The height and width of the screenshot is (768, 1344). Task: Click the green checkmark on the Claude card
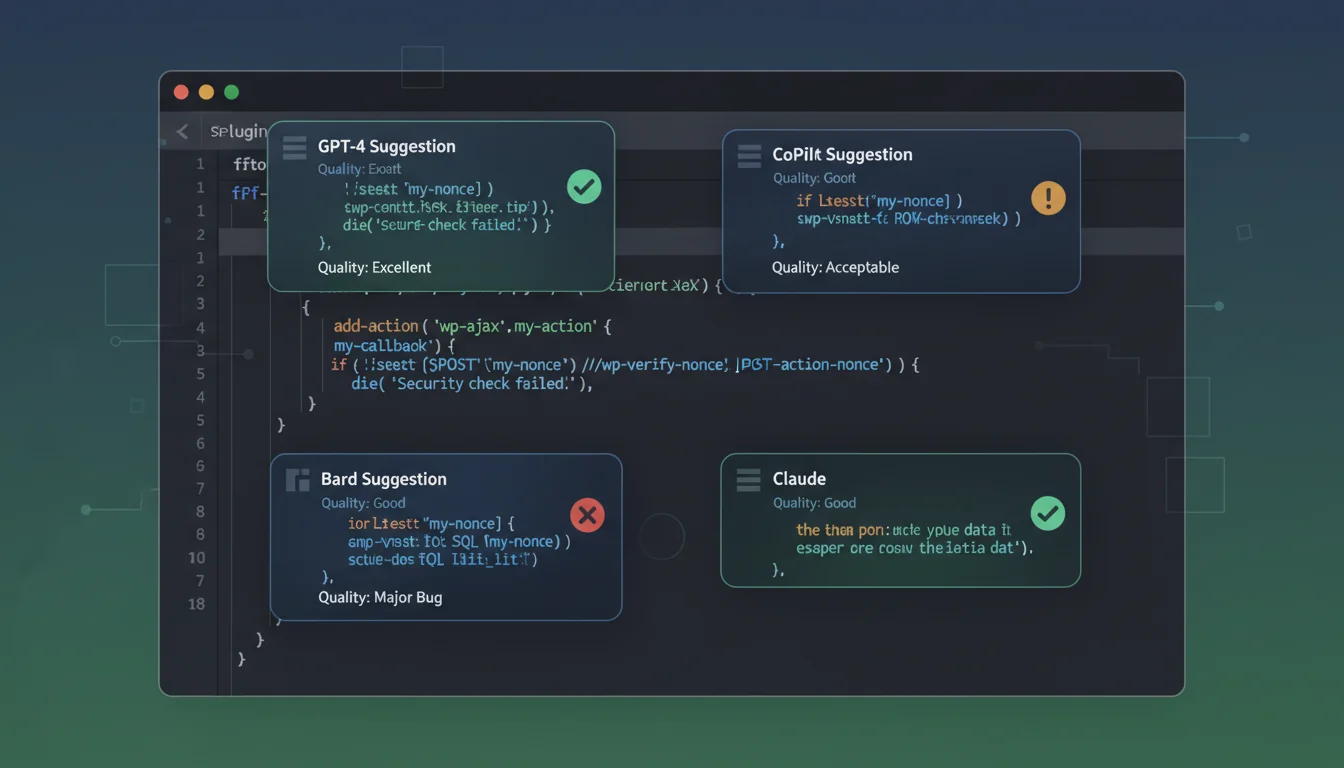(1048, 513)
